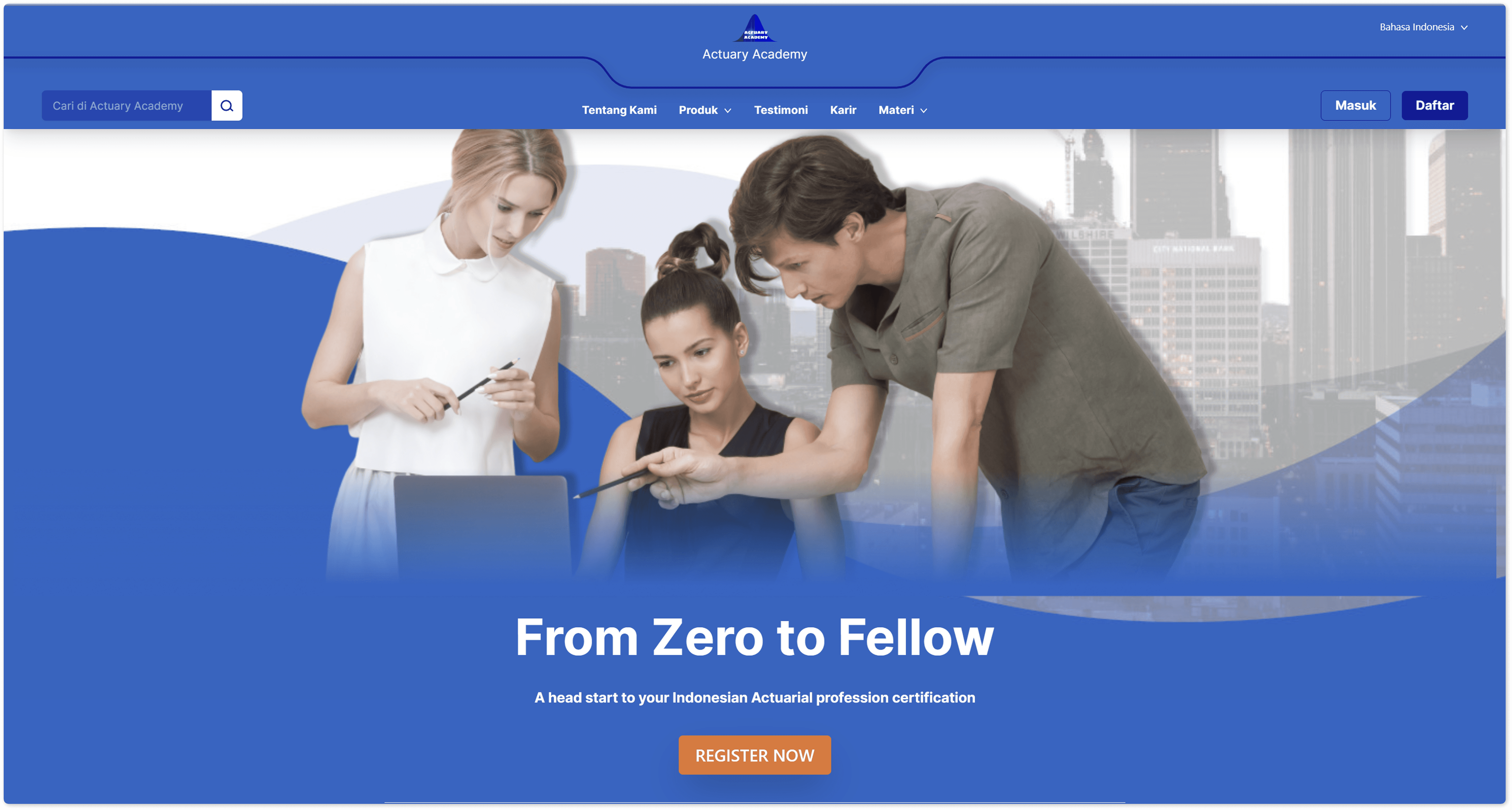Screen dimensions: 1512x810
Task: Click the Actuary Academy triangle logo
Action: coord(755,28)
